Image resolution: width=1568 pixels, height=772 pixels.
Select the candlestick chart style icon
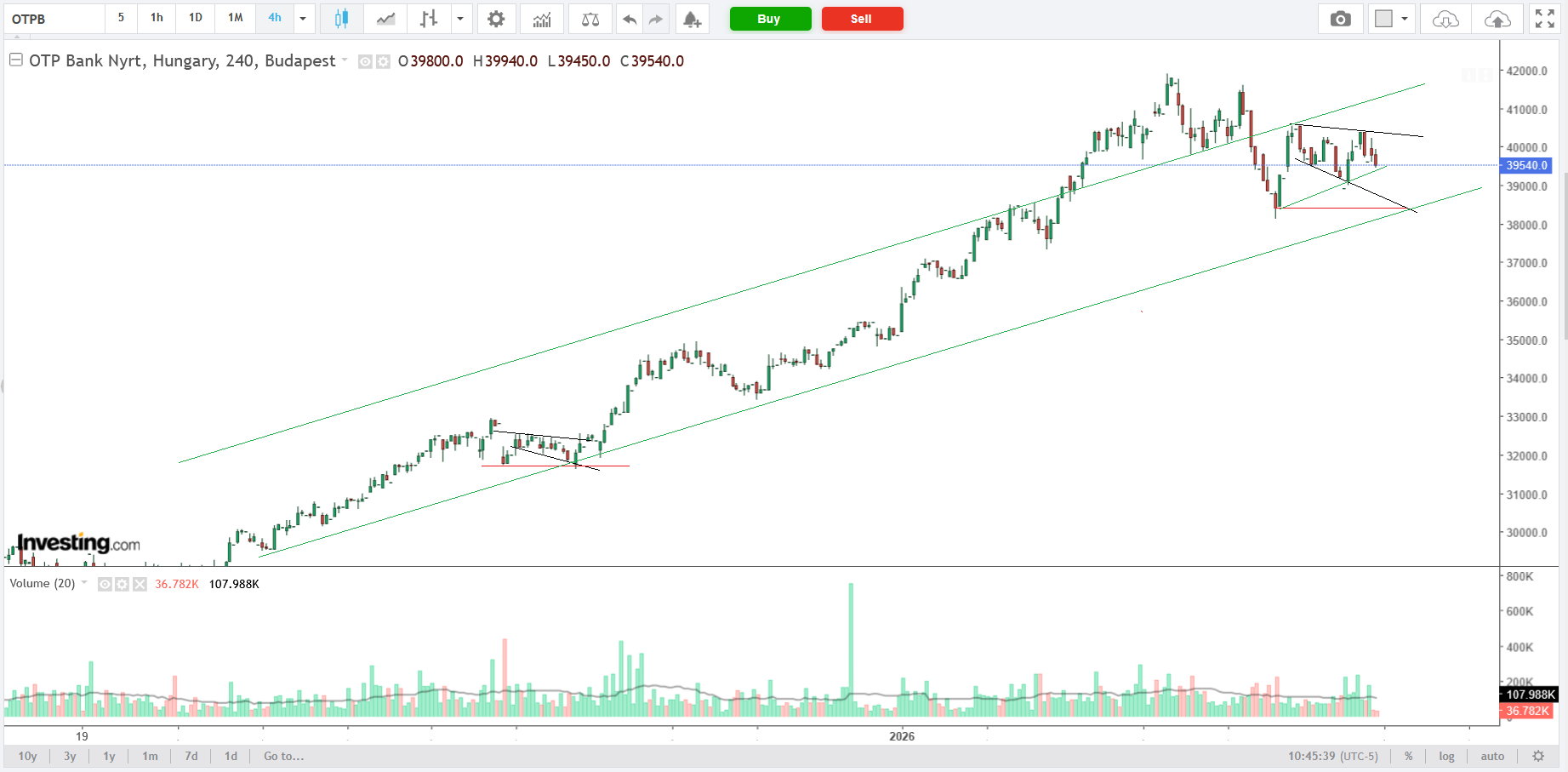point(341,19)
